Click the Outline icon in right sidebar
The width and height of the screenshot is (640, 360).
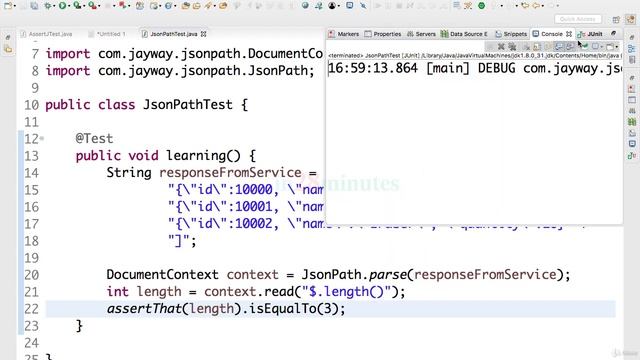[x=631, y=49]
